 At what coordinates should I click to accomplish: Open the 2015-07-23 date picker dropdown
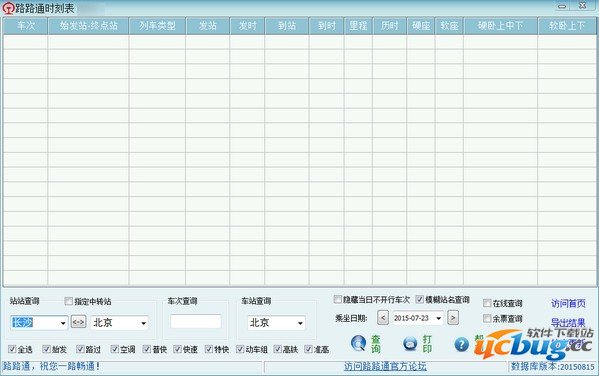click(439, 318)
